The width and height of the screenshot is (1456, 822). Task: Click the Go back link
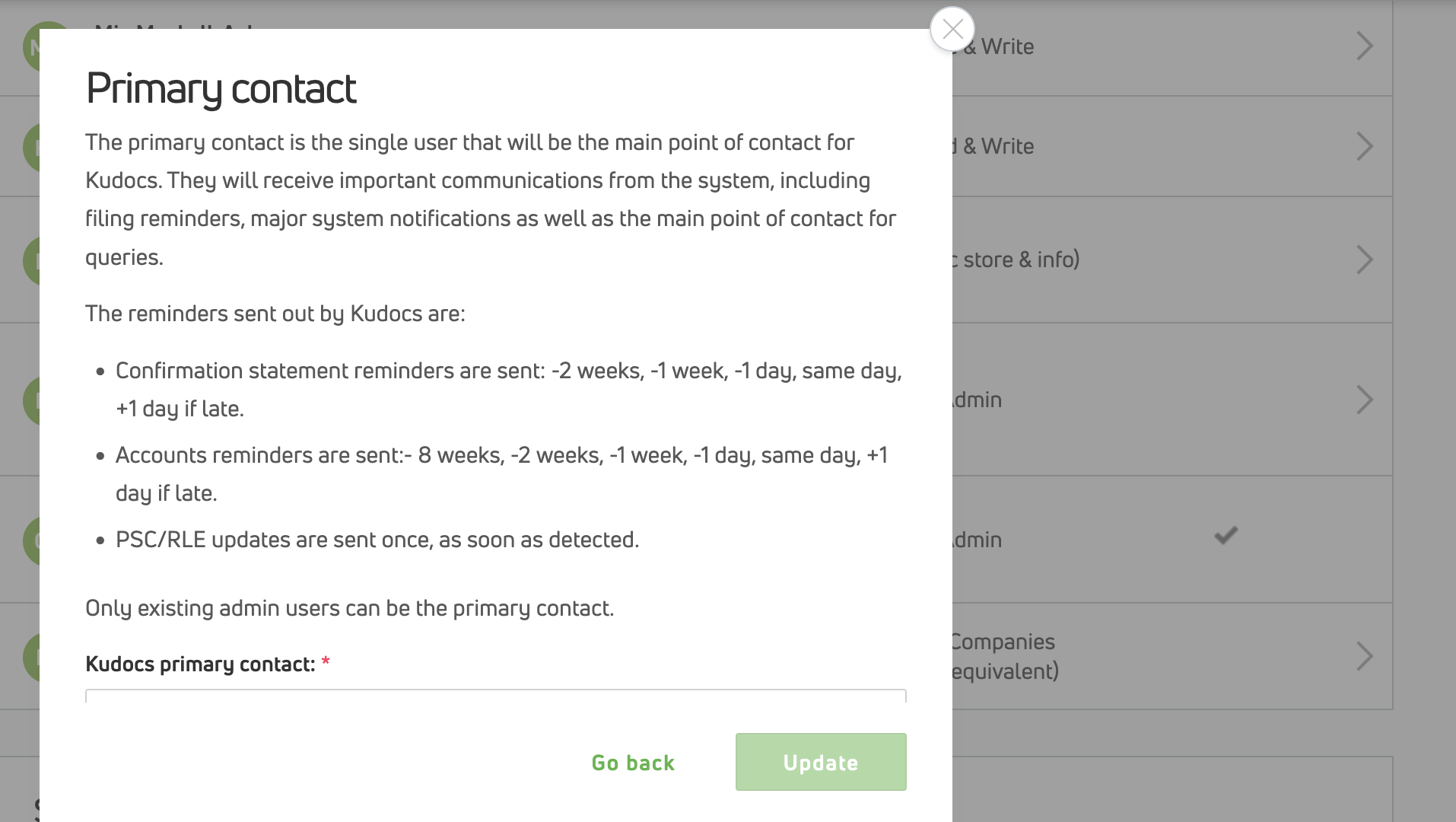click(633, 763)
